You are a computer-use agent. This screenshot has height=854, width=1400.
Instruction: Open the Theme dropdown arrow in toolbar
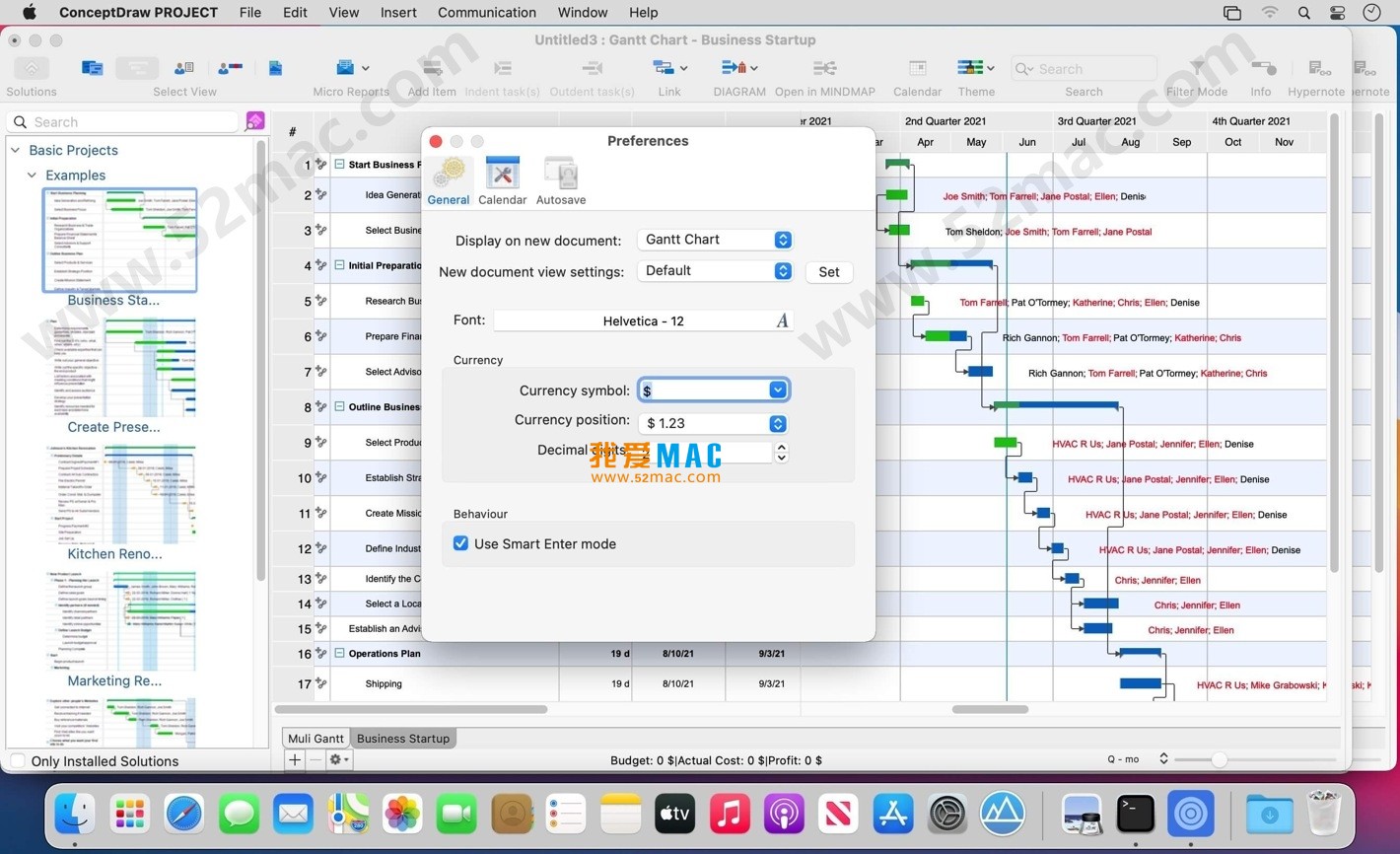pyautogui.click(x=990, y=68)
